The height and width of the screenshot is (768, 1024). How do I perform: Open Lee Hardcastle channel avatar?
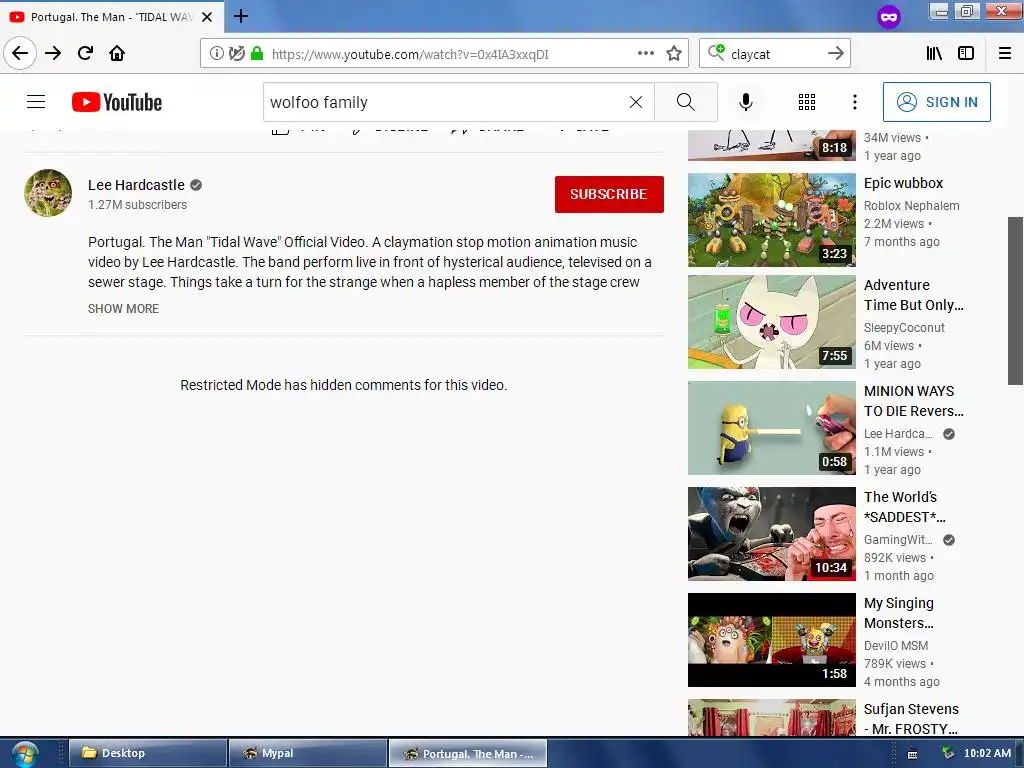coord(48,193)
